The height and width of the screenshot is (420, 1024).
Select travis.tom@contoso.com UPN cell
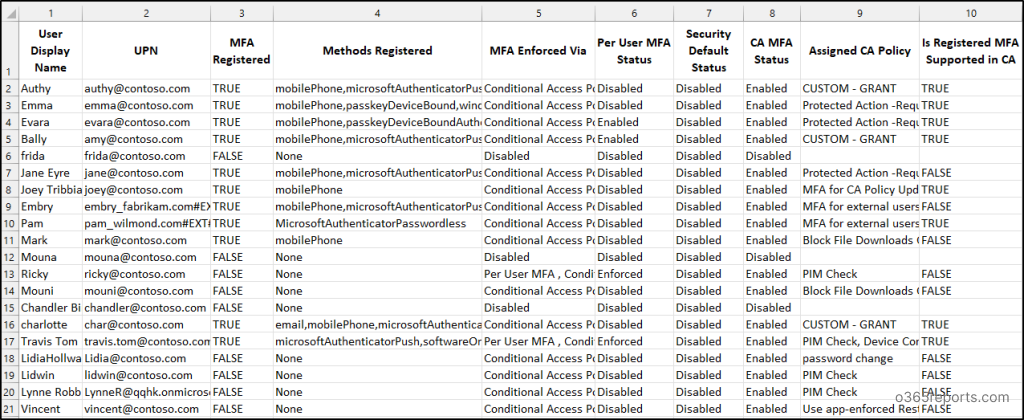click(x=146, y=342)
